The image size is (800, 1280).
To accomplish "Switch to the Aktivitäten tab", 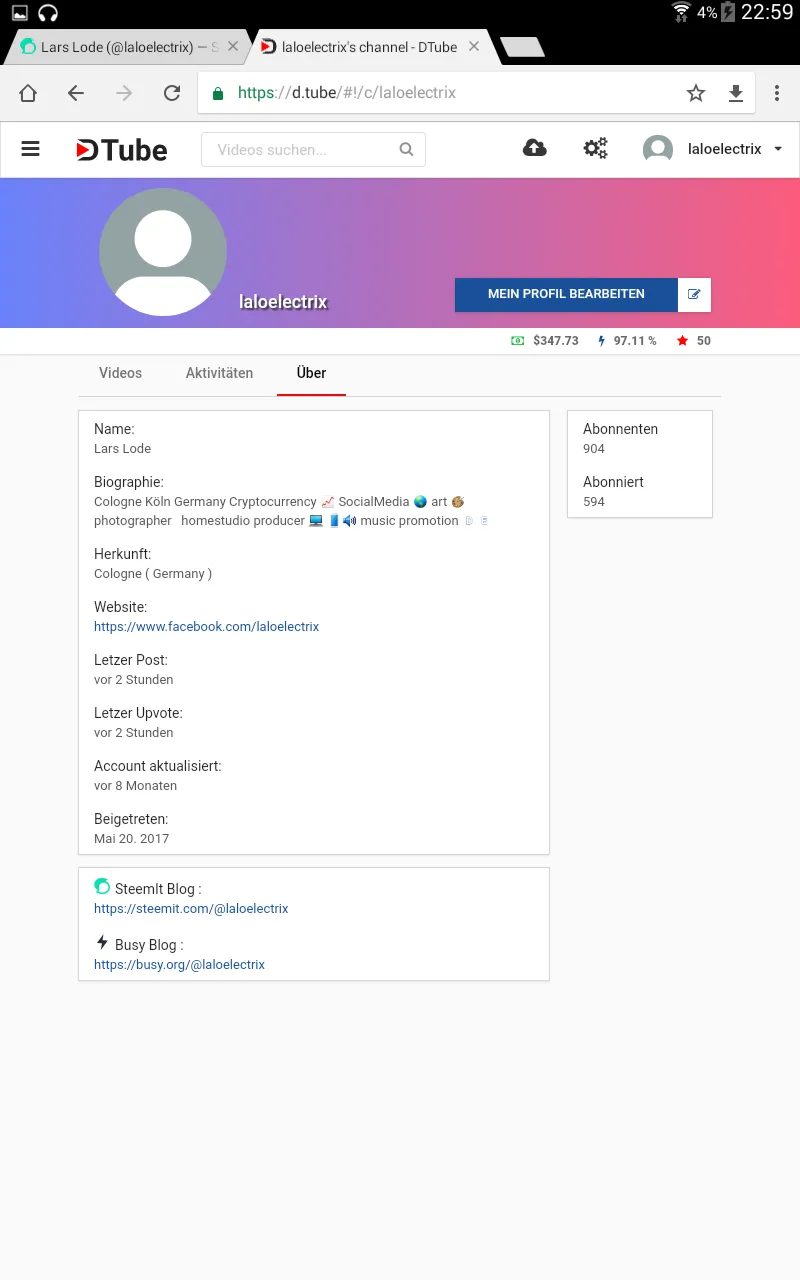I will (x=219, y=373).
